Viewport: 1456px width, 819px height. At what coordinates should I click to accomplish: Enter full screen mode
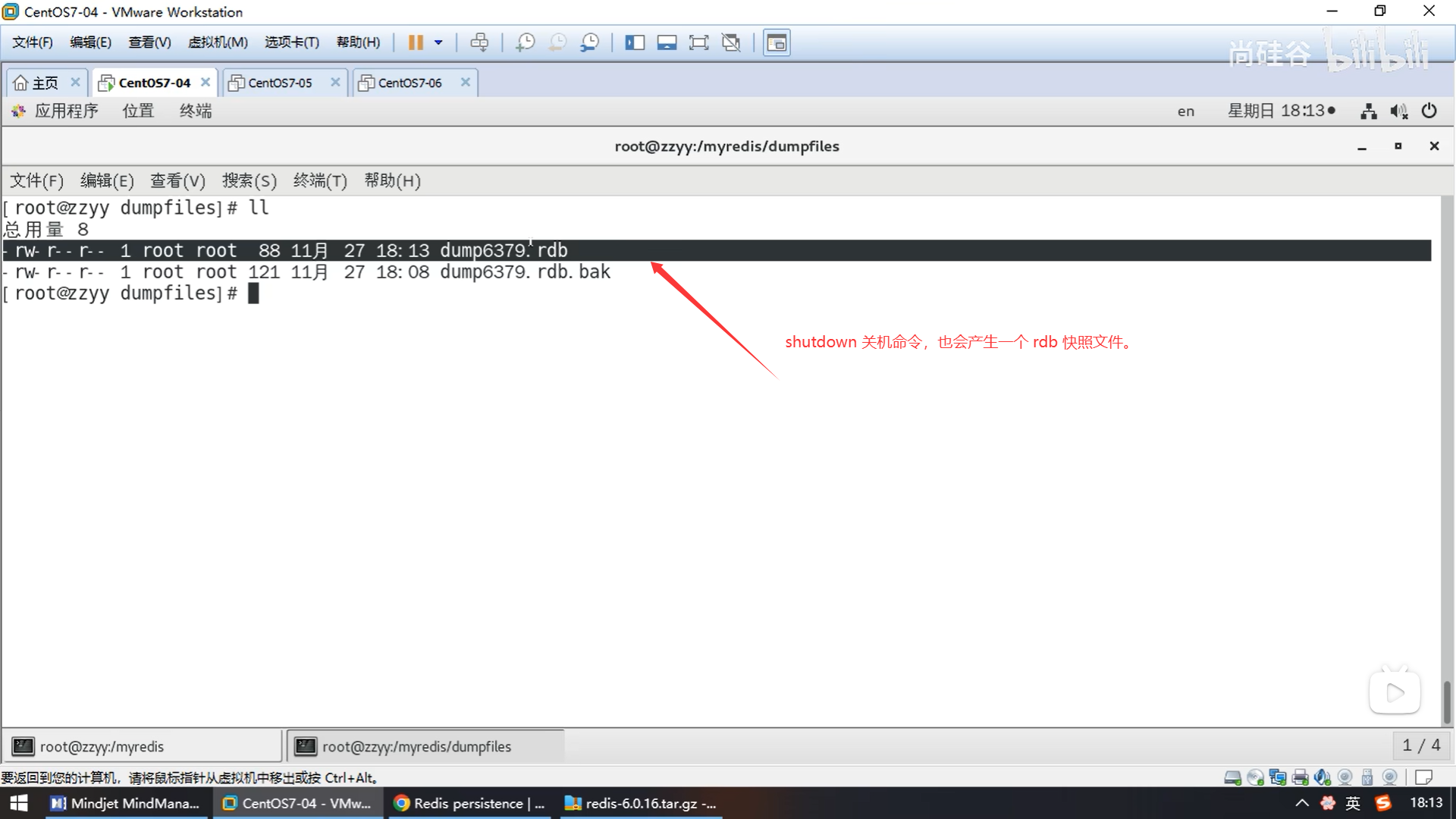[698, 42]
